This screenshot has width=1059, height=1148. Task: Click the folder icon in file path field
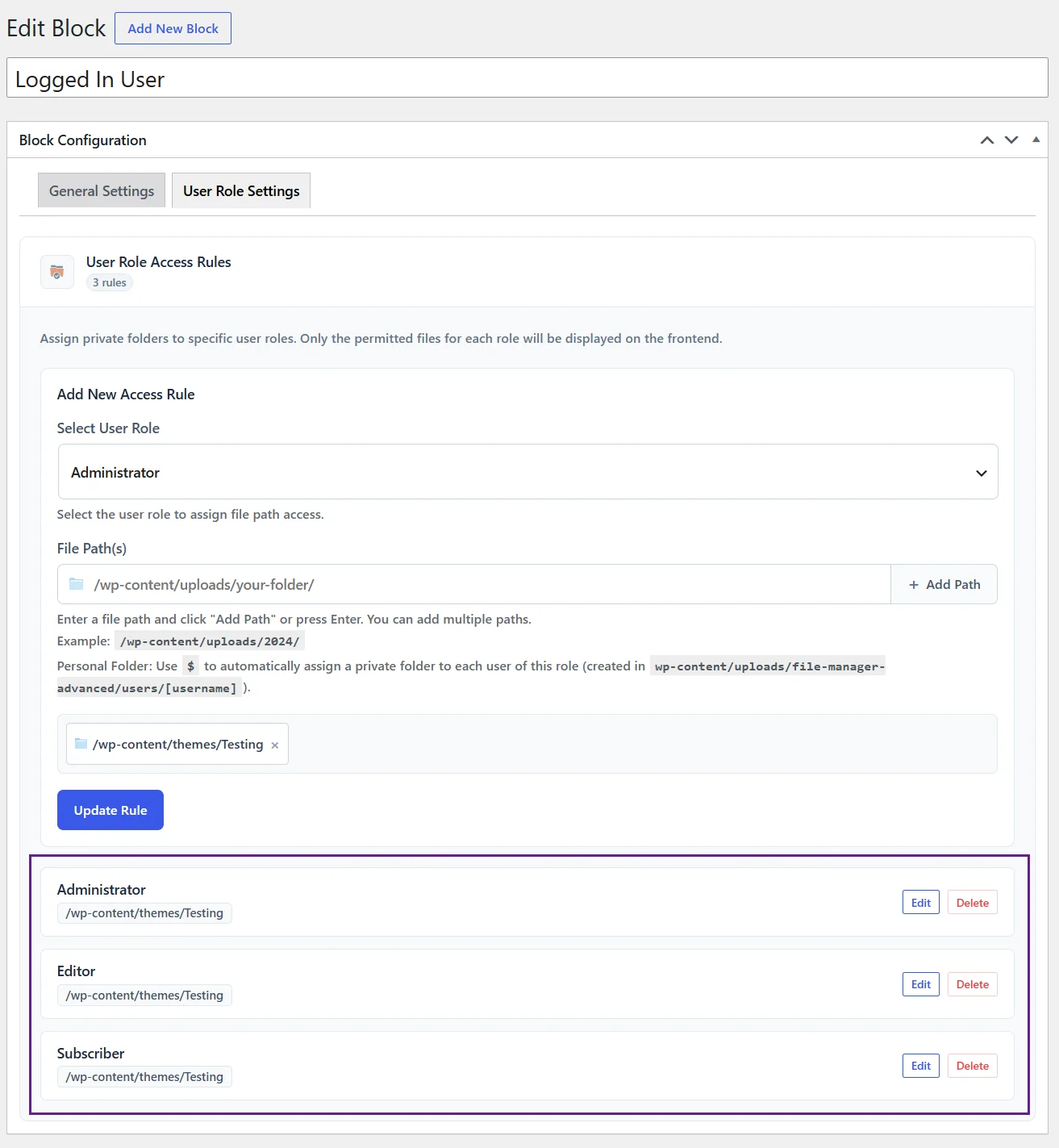click(77, 584)
